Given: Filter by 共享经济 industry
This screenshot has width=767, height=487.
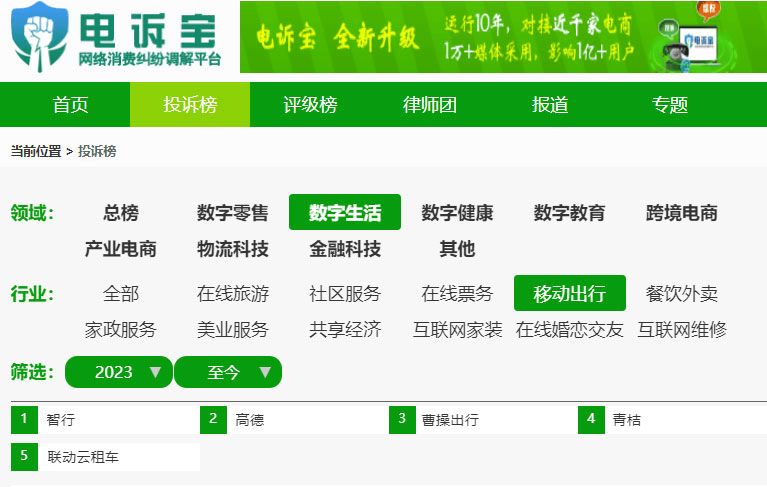Looking at the screenshot, I should pyautogui.click(x=345, y=330).
